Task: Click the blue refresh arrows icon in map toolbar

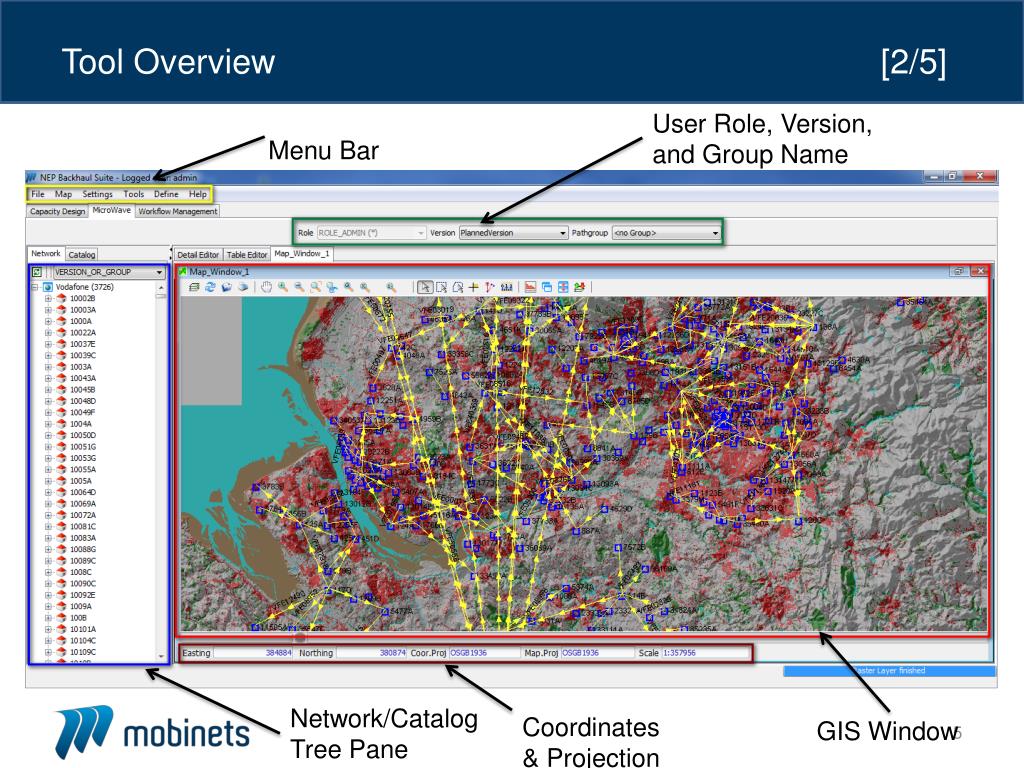Action: 210,287
